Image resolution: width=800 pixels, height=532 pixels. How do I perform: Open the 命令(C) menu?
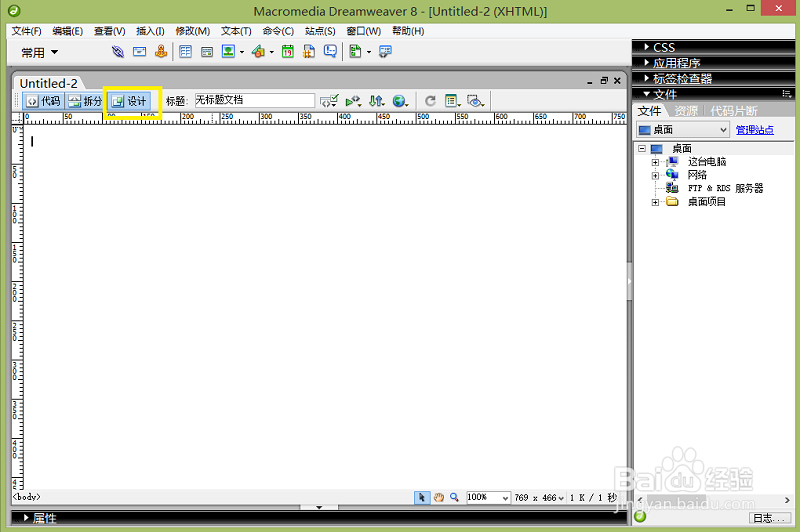pyautogui.click(x=278, y=31)
